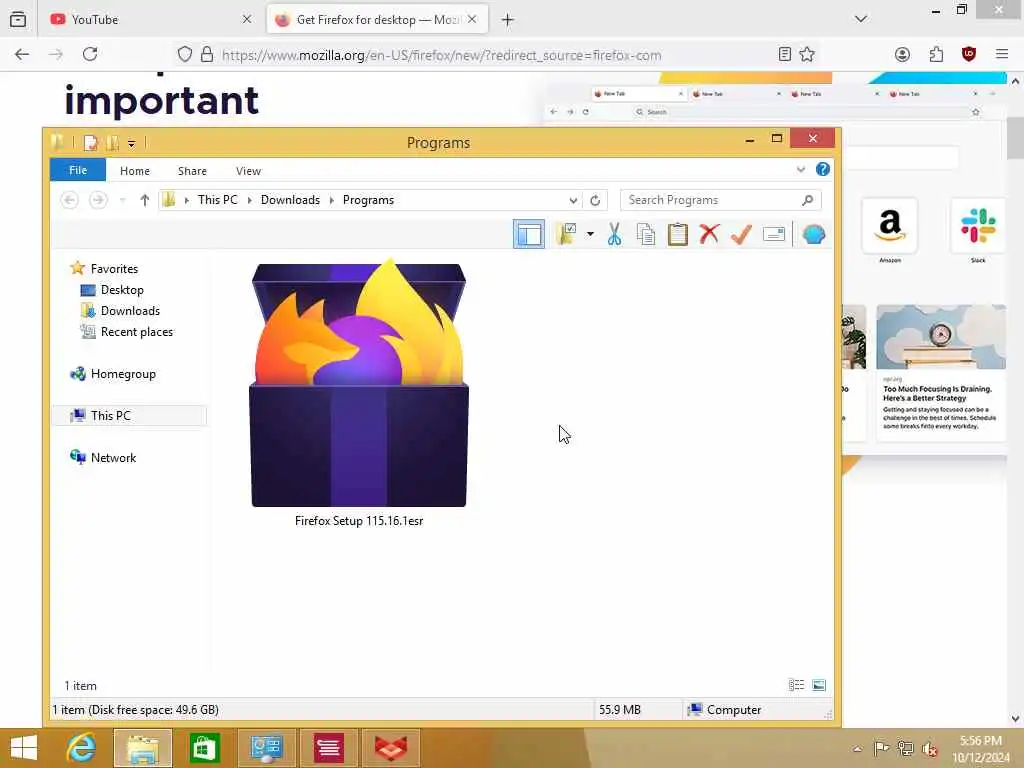1024x768 pixels.
Task: Switch to details view in Explorer
Action: (796, 685)
